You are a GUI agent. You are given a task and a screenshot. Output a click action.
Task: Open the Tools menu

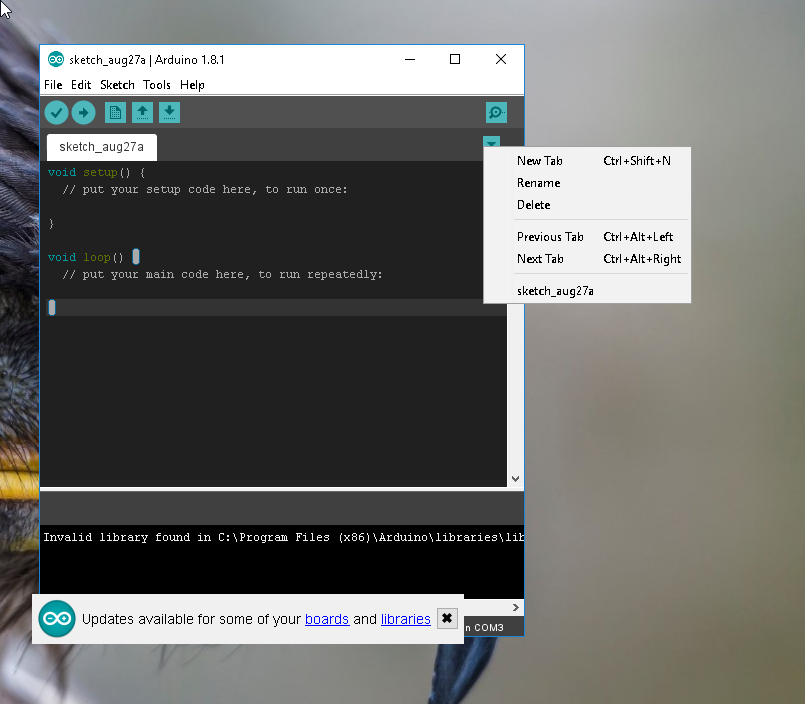click(157, 85)
